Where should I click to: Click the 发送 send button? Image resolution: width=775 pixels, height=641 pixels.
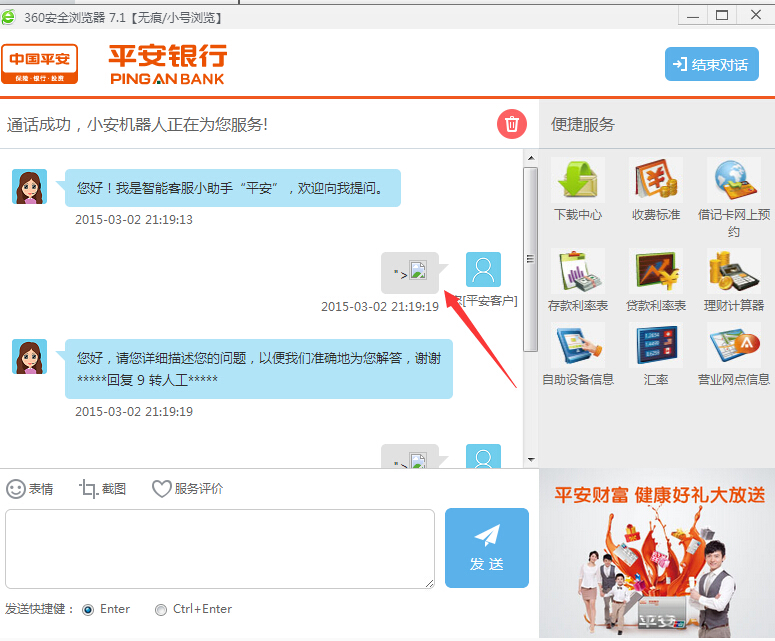[x=487, y=548]
